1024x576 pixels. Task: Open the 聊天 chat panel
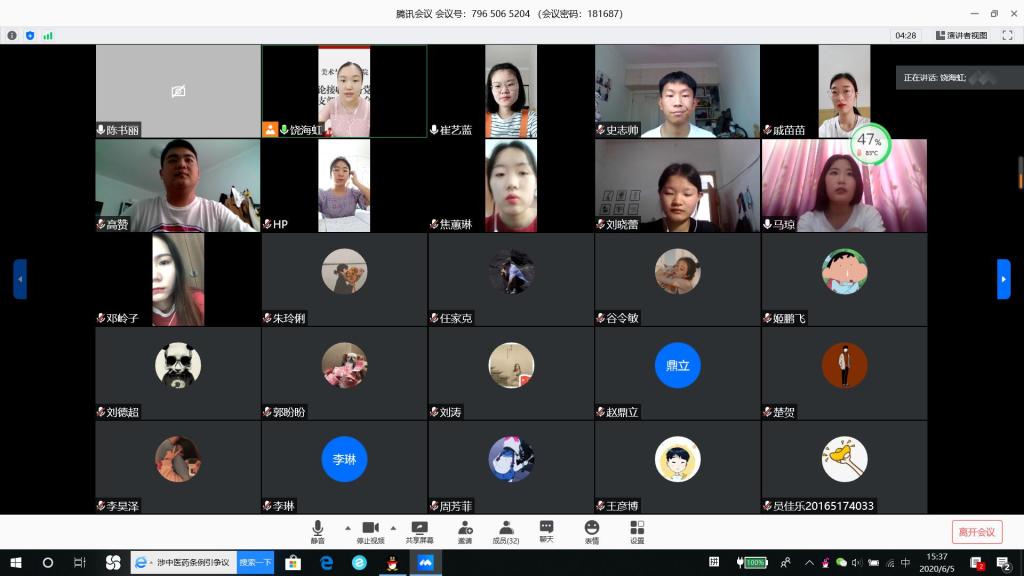pos(546,531)
